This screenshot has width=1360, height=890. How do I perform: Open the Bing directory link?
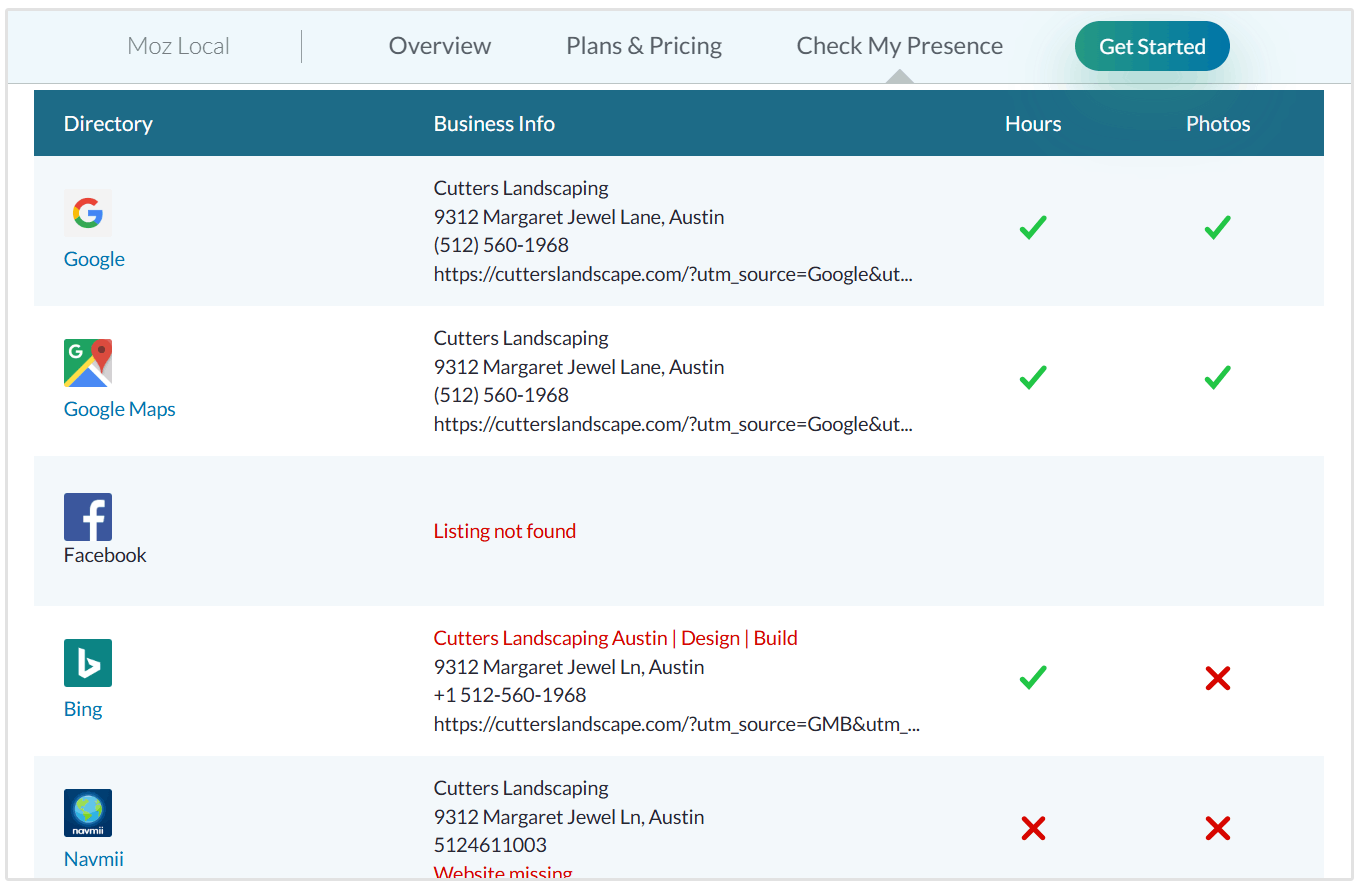pyautogui.click(x=83, y=709)
